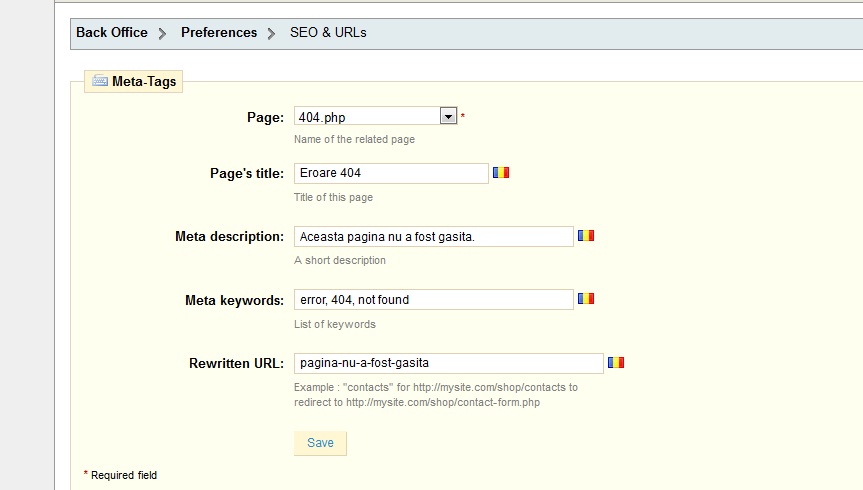Click the flag icon beside Meta keywords
Viewport: 863px width, 490px height.
click(586, 298)
